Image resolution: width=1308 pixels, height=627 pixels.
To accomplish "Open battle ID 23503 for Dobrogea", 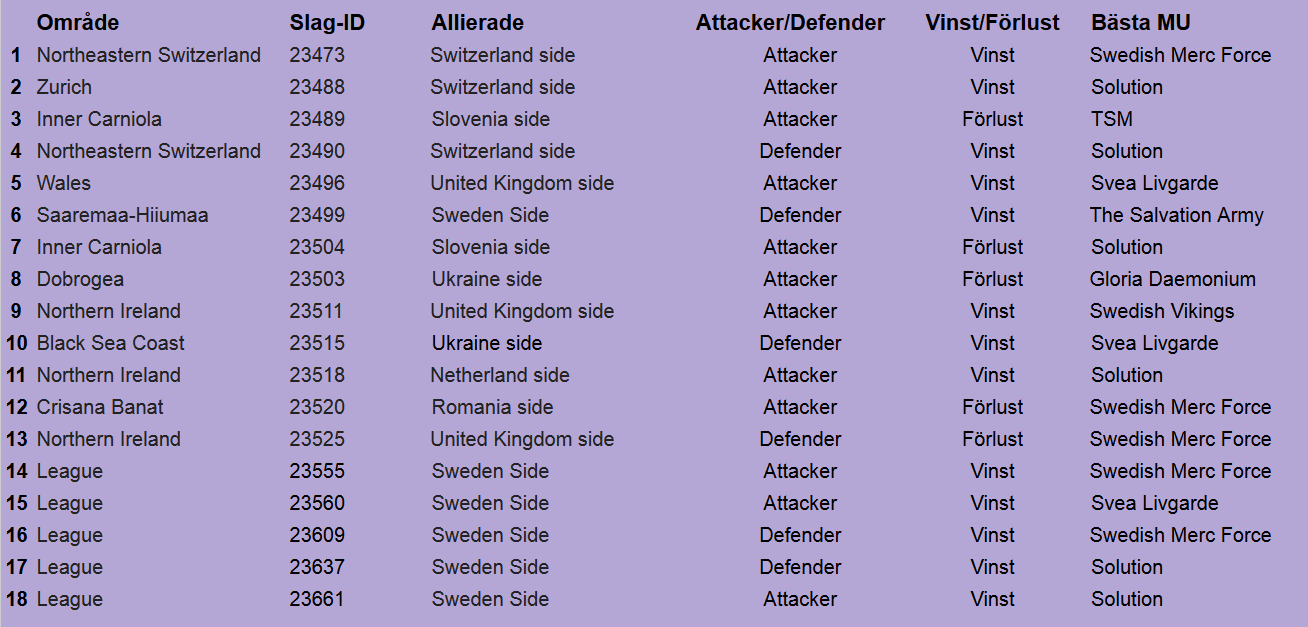I will 317,279.
